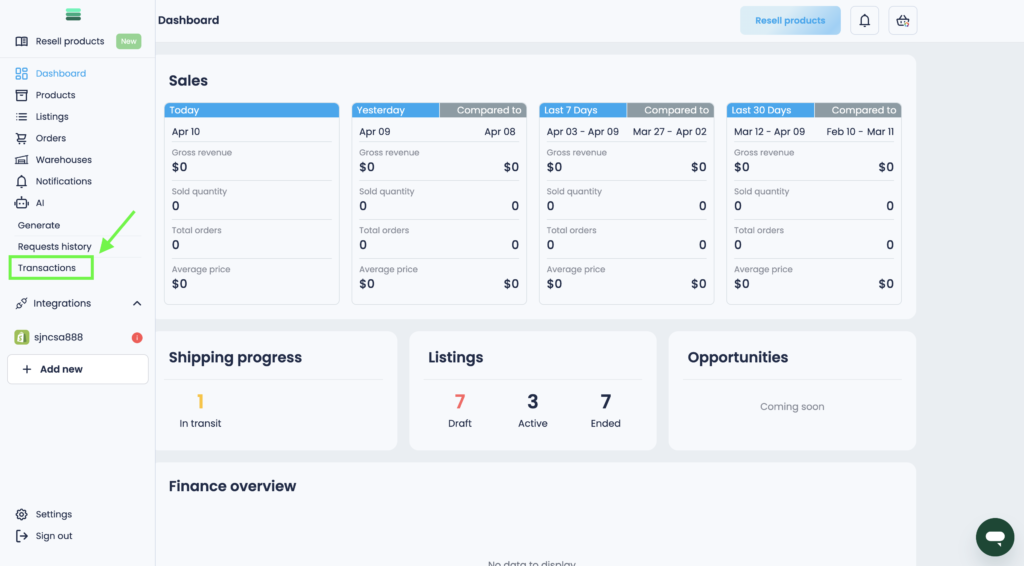Open the Transactions menu item
This screenshot has height=566, width=1024.
tap(47, 268)
